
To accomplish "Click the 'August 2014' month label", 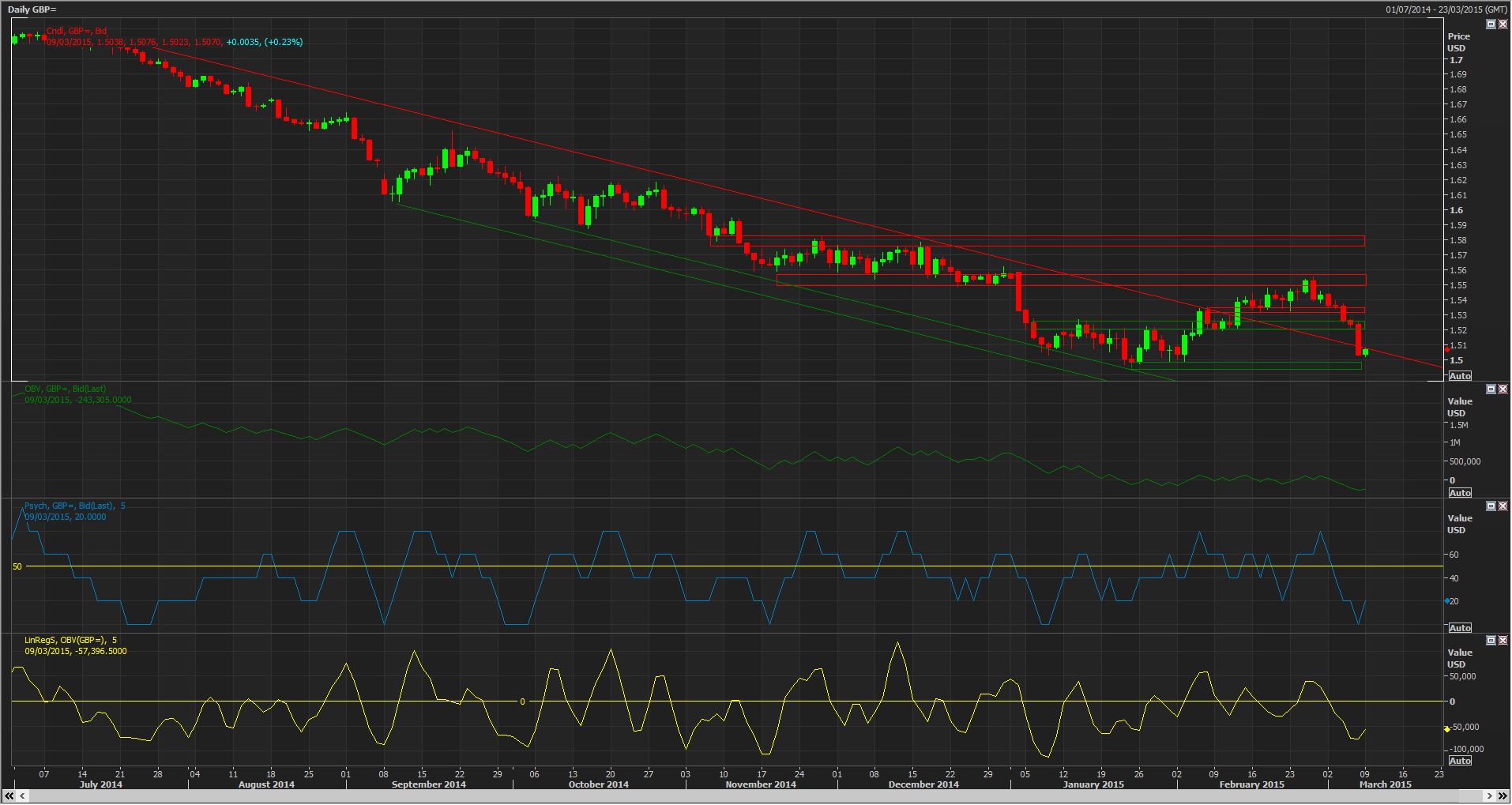I will [x=266, y=784].
